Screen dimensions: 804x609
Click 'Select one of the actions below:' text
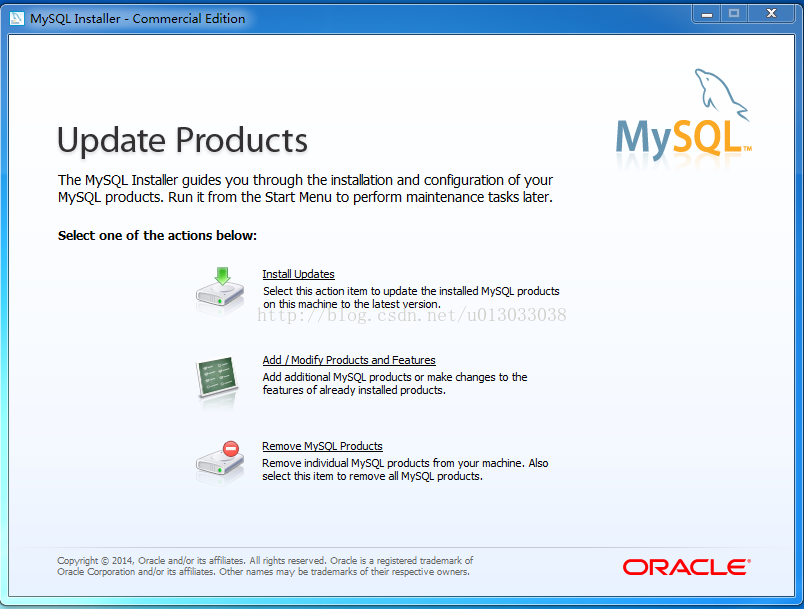(157, 235)
